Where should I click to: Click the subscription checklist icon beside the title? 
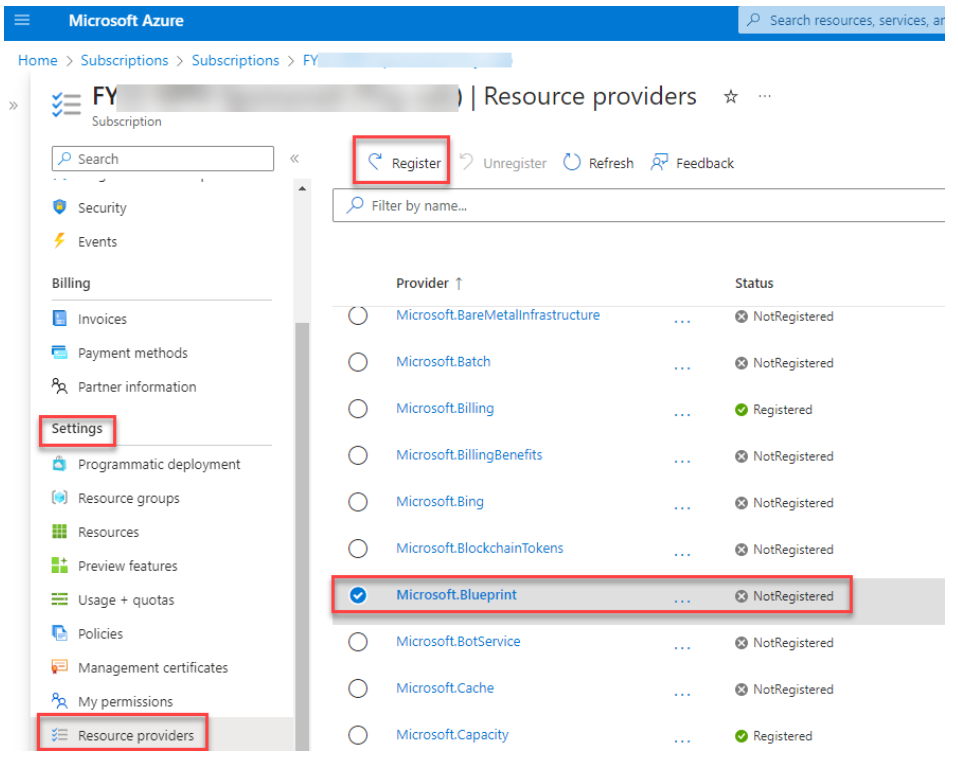coord(67,104)
